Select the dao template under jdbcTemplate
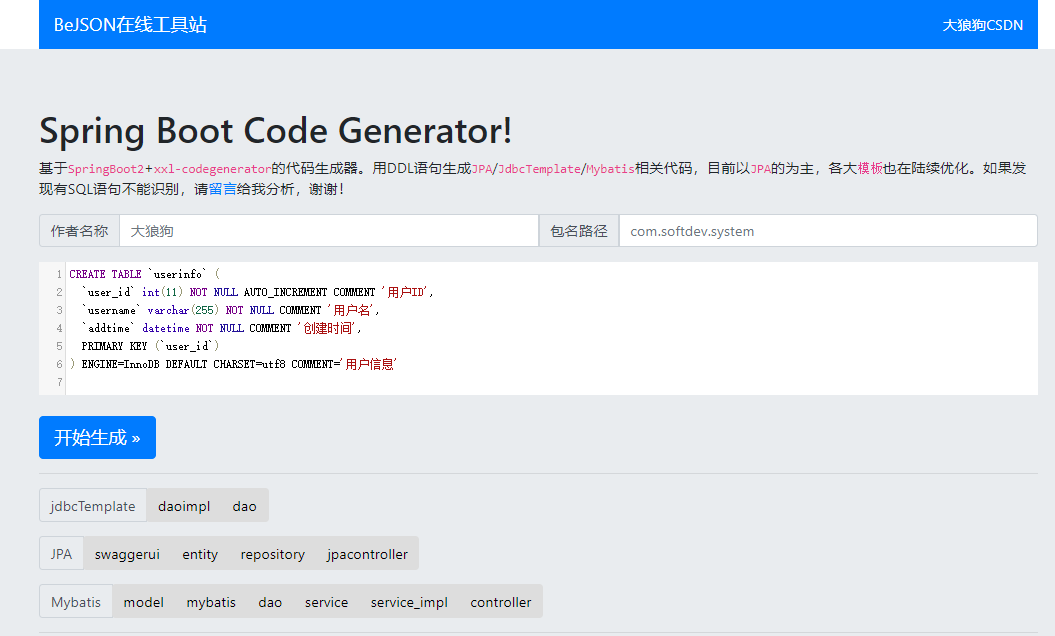This screenshot has width=1055, height=636. tap(244, 506)
